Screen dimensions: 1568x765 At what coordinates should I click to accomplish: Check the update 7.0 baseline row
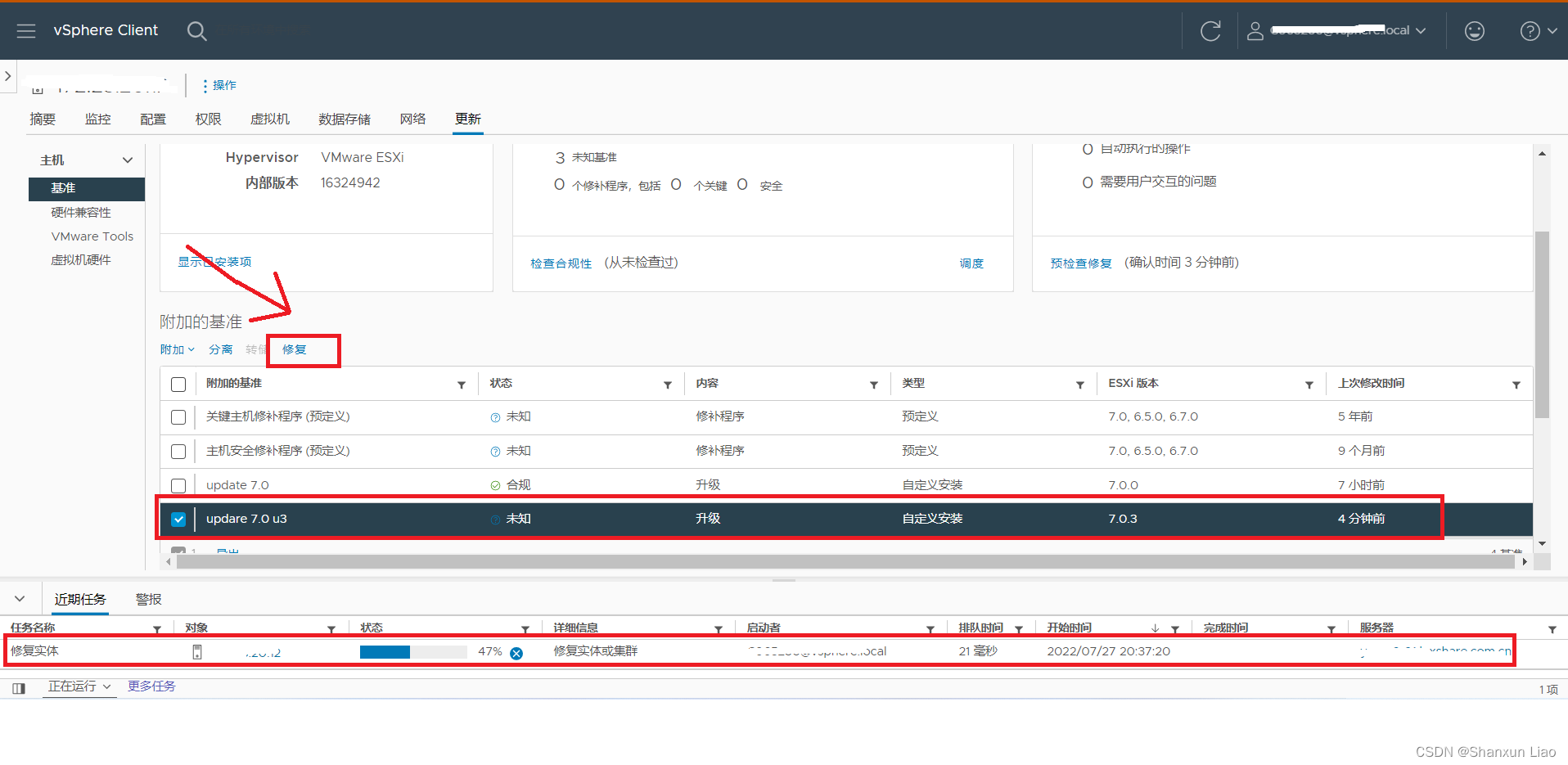(178, 485)
